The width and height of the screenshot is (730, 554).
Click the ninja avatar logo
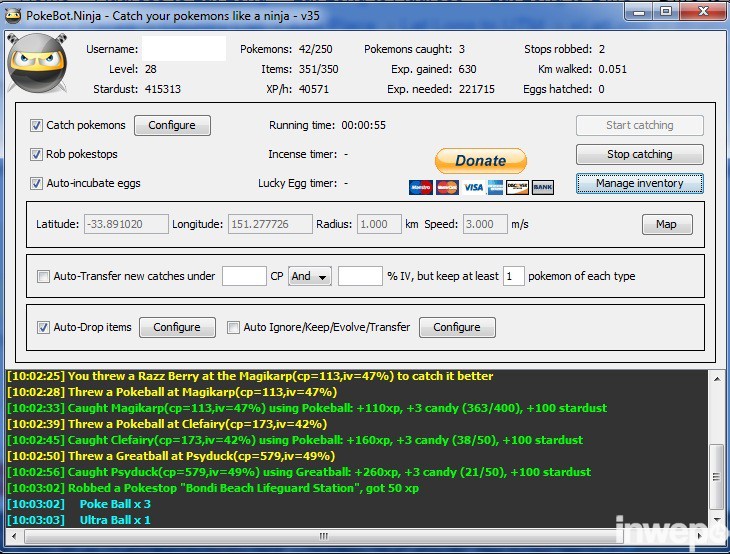click(x=37, y=63)
